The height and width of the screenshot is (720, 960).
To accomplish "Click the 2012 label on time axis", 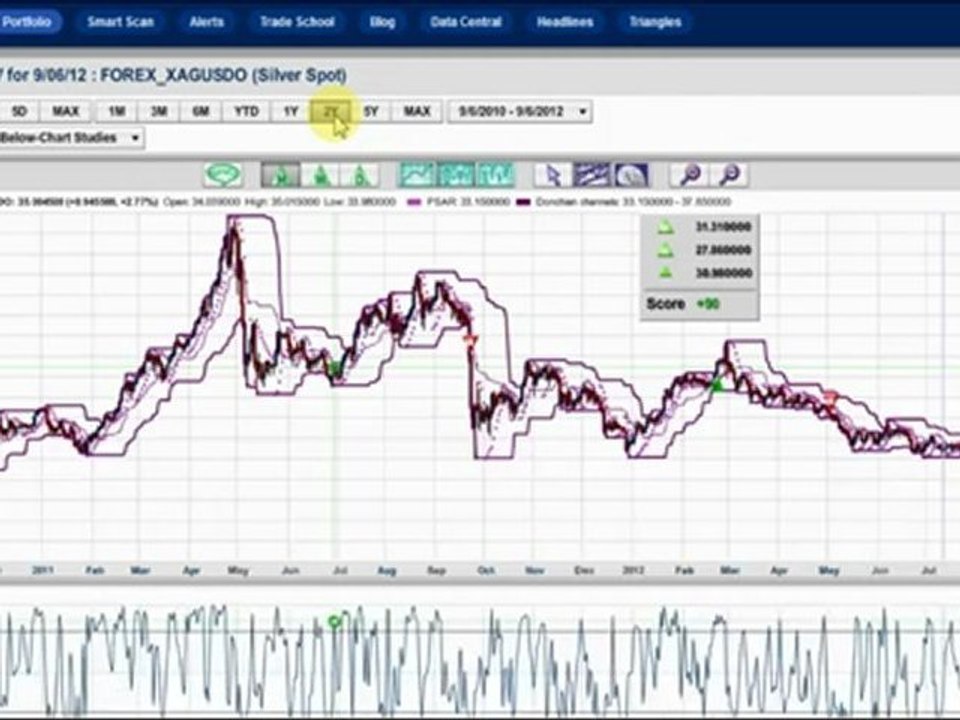I will pyautogui.click(x=632, y=571).
